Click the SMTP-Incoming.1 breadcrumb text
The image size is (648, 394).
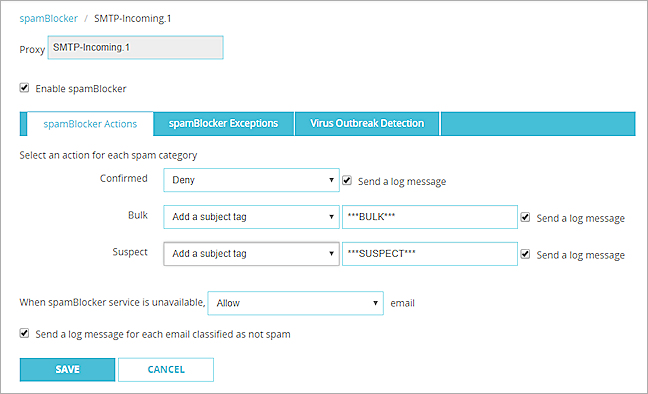pos(133,19)
